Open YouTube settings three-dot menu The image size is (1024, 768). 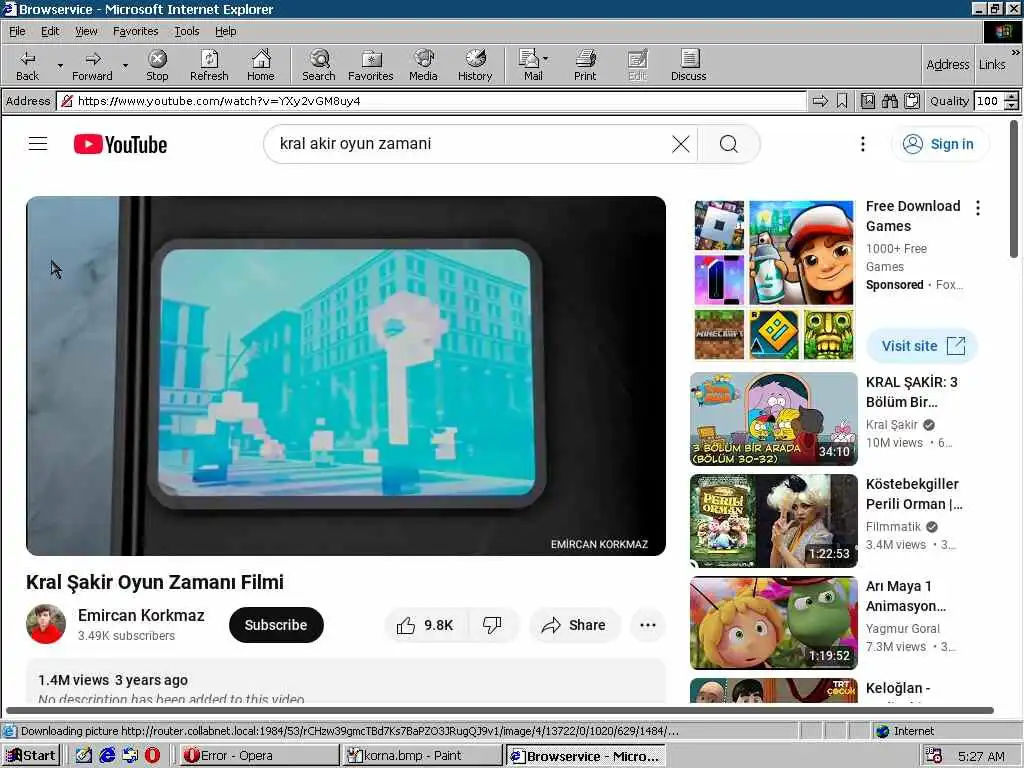863,144
